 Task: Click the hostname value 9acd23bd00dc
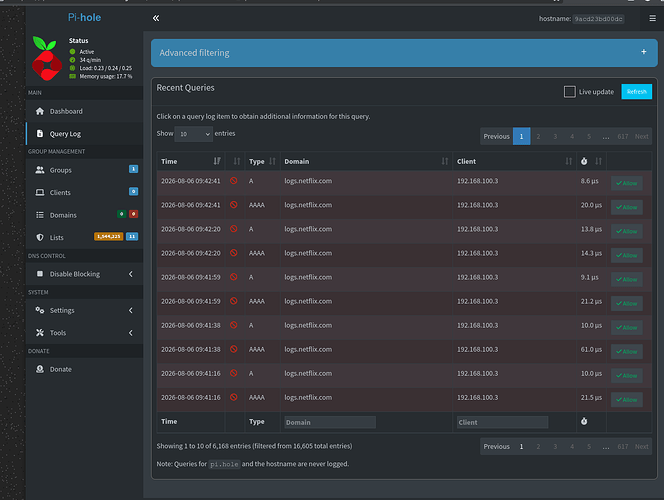coord(598,19)
